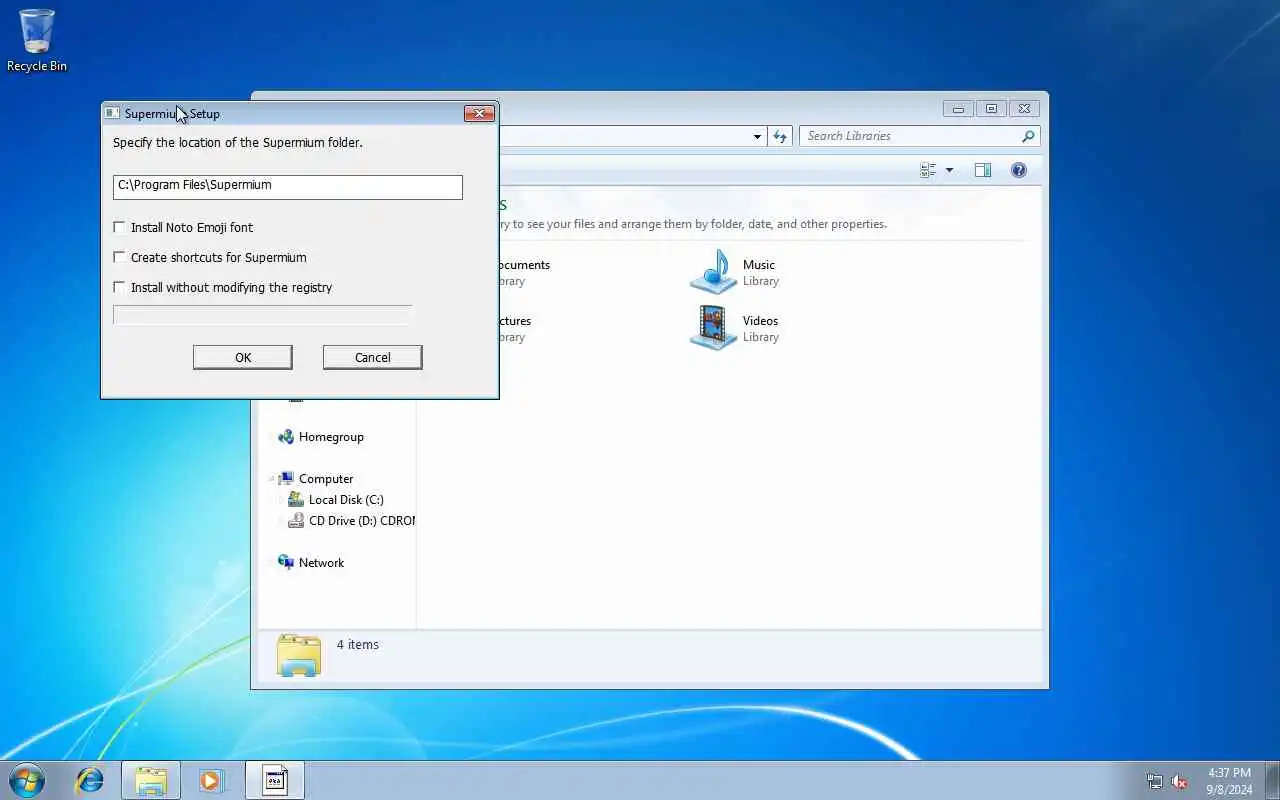Open the Start menu

(26, 780)
